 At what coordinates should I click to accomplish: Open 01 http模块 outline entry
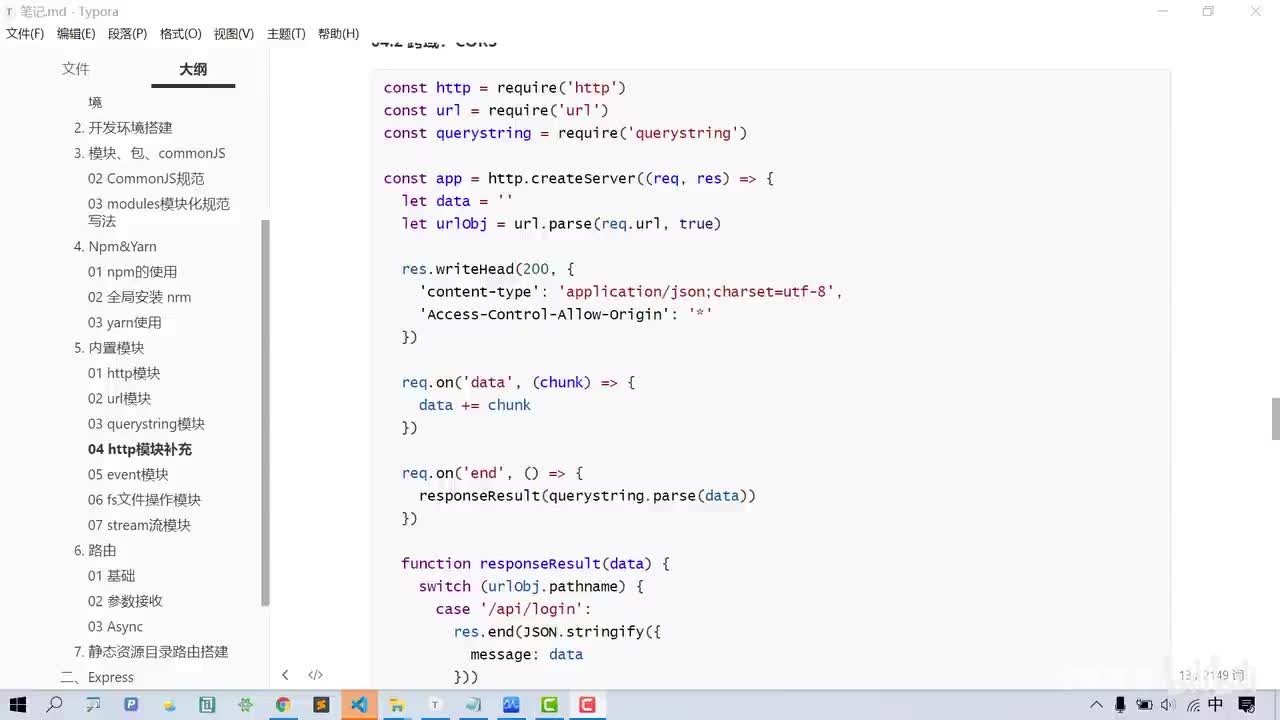pyautogui.click(x=124, y=373)
